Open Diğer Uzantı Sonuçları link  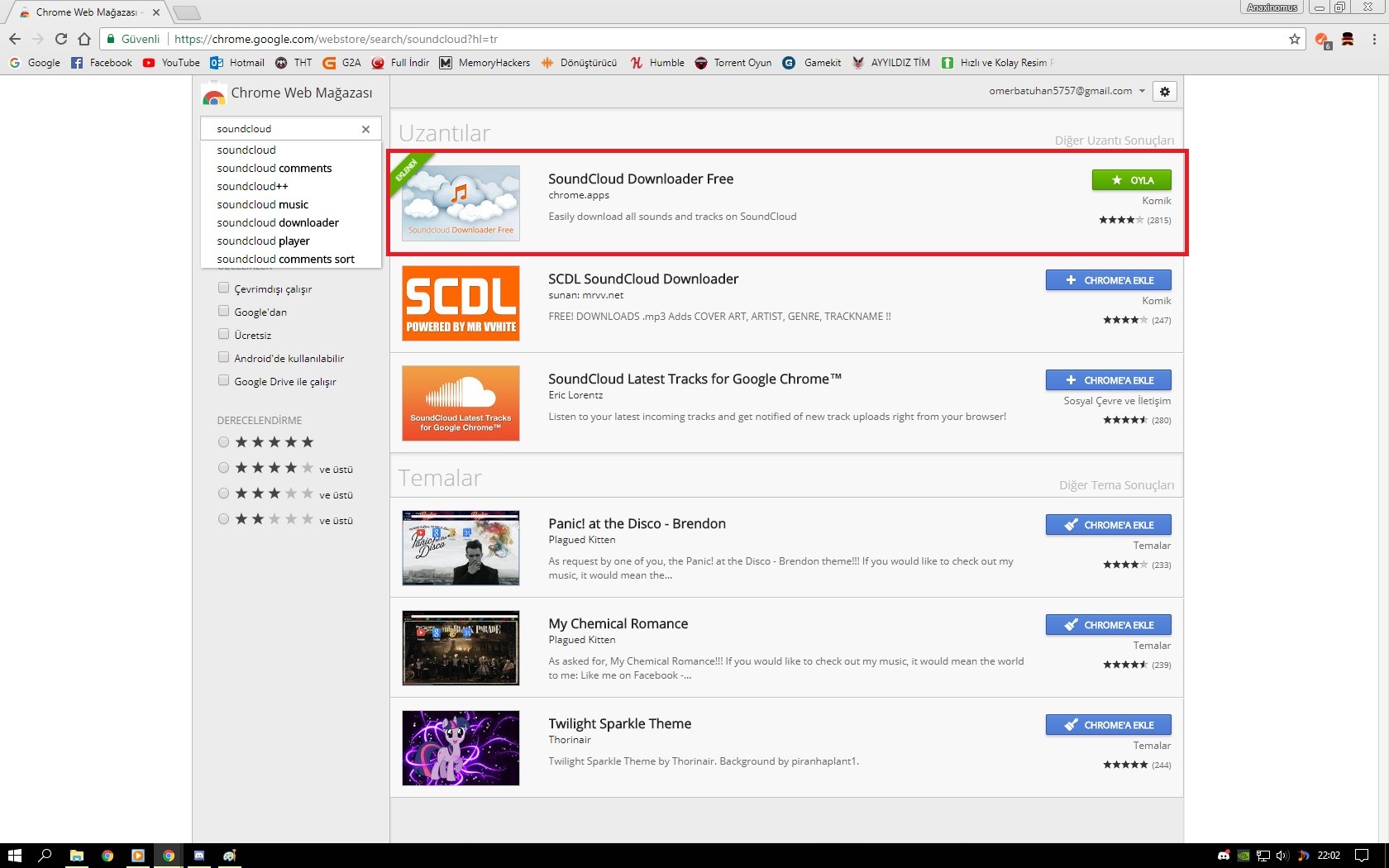[1115, 141]
